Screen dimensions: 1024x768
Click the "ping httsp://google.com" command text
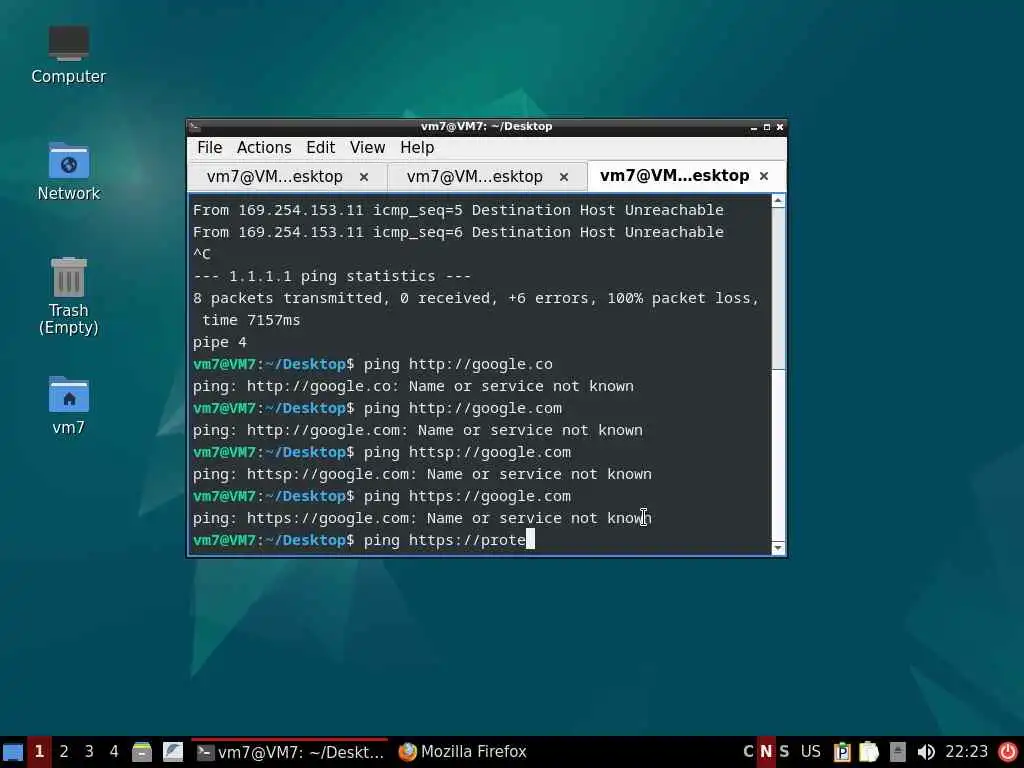(x=467, y=452)
